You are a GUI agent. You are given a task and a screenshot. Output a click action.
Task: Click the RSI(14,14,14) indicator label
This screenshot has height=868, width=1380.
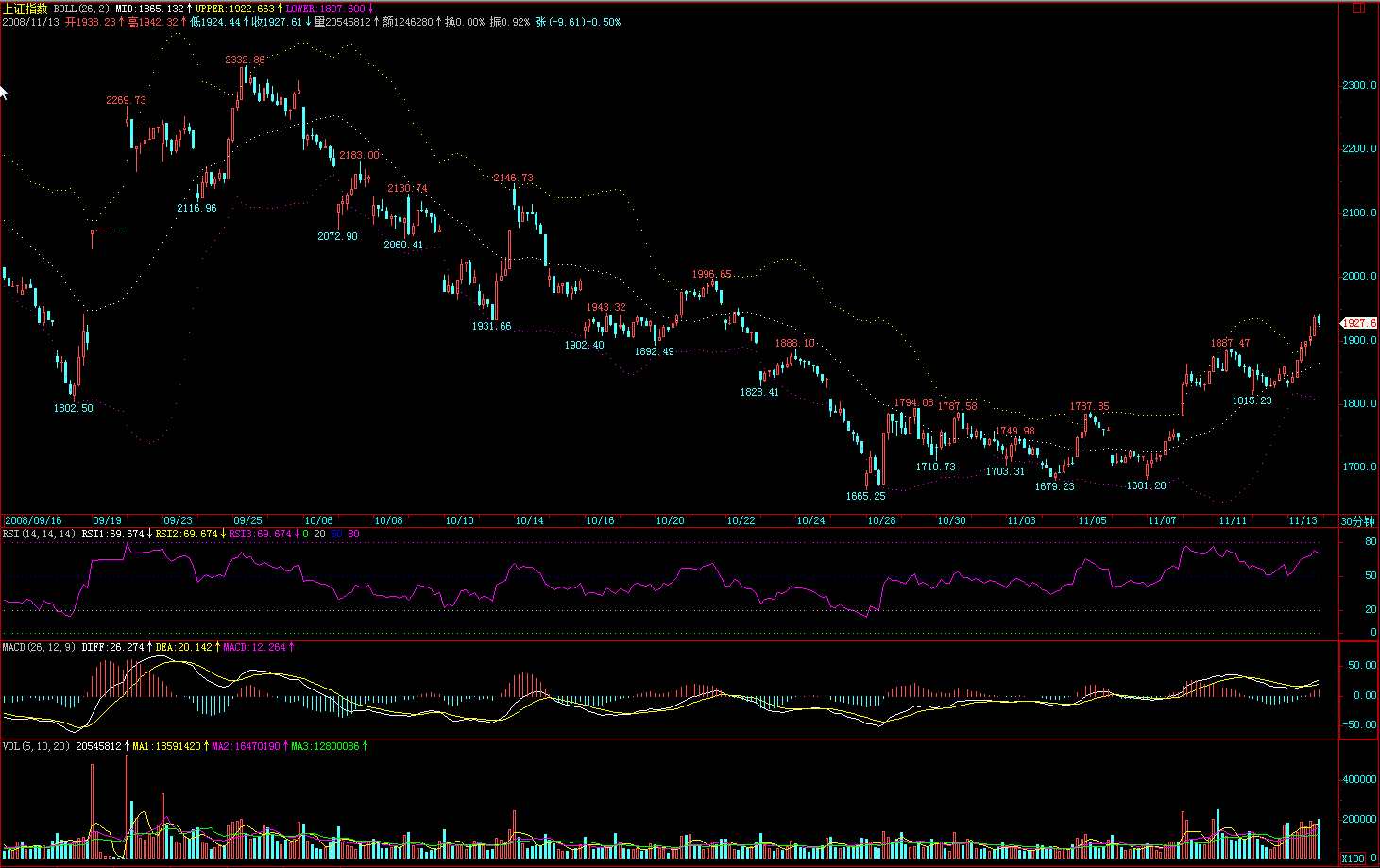point(40,535)
